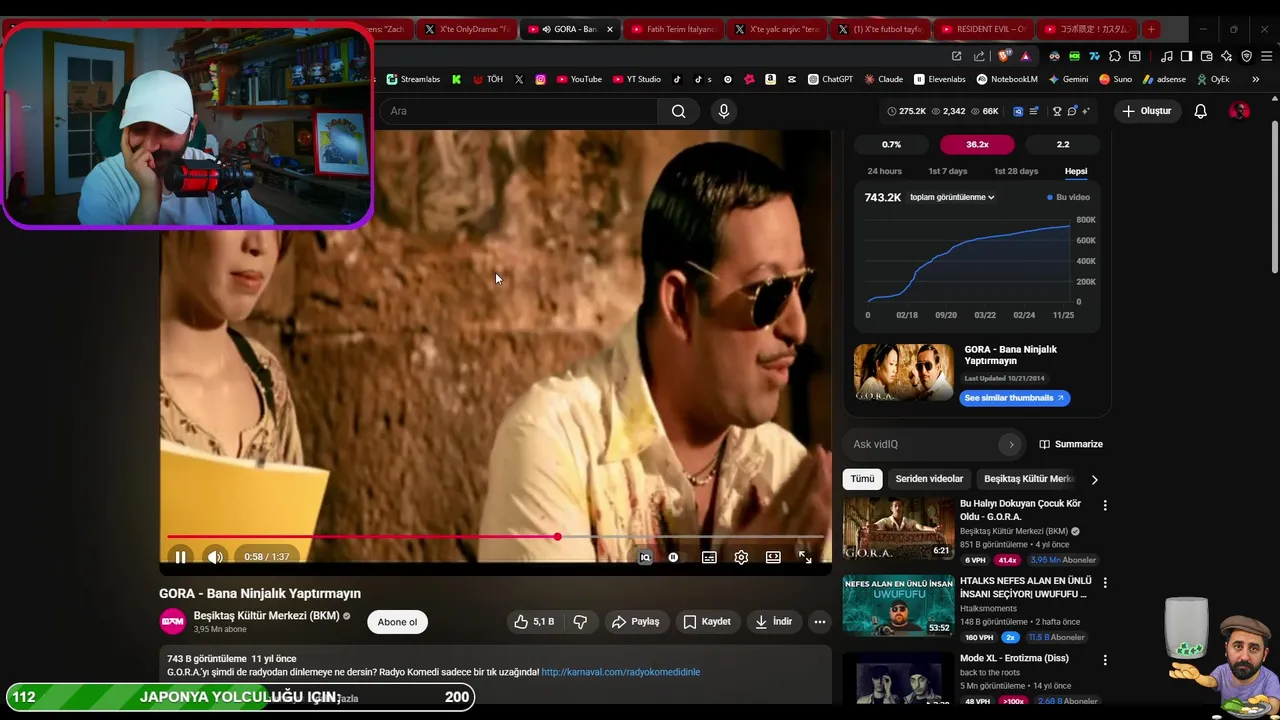Open a new browser tab
Viewport: 1280px width, 720px height.
coord(1151,29)
